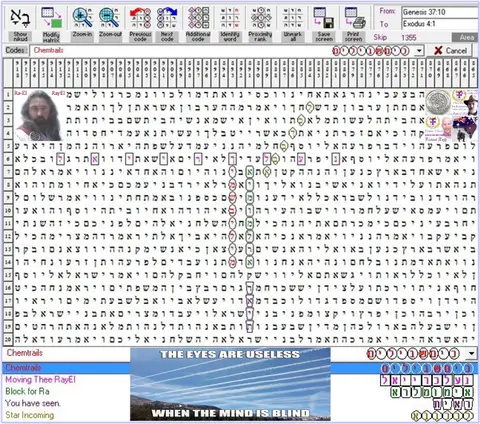Click the Cancel button
Screen dimensions: 480x424
coord(451,51)
